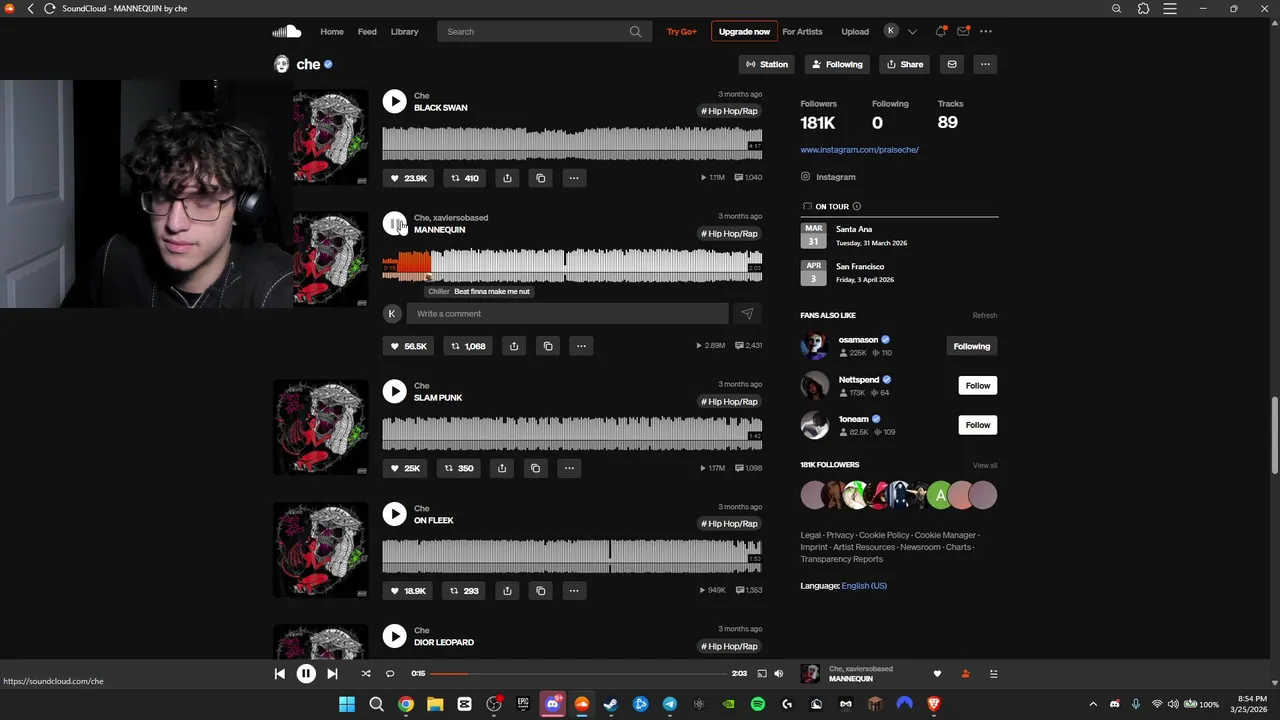The height and width of the screenshot is (720, 1280).
Task: Open the artist profile three-dot more menu
Action: (985, 64)
